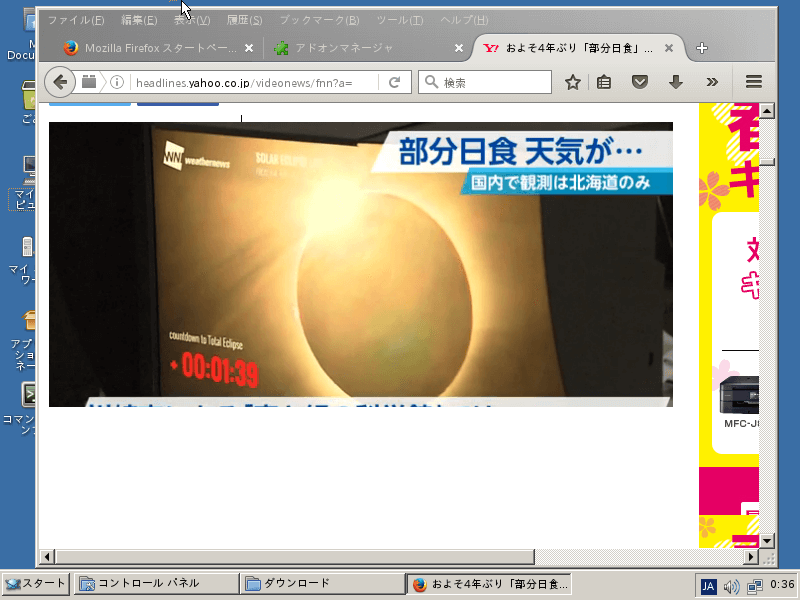Bookmark this page with the star icon
This screenshot has width=800, height=600.
(572, 82)
